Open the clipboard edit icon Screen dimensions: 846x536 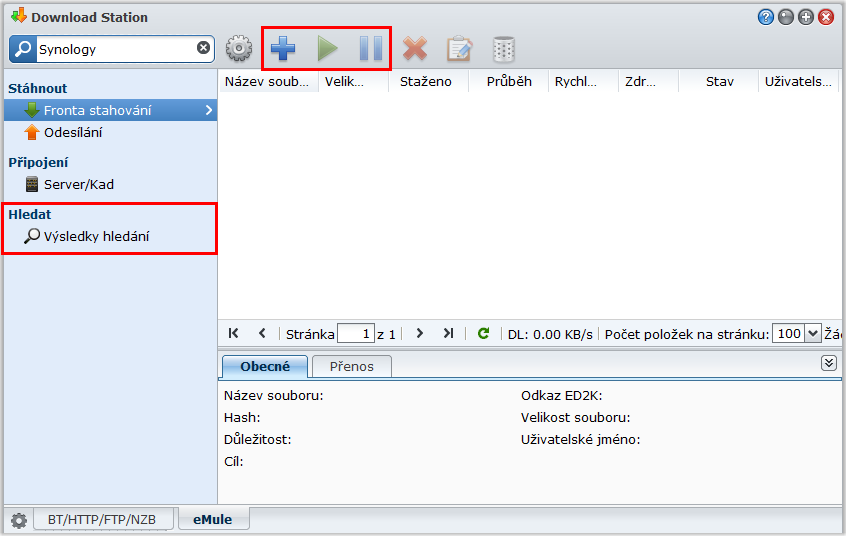tap(459, 49)
